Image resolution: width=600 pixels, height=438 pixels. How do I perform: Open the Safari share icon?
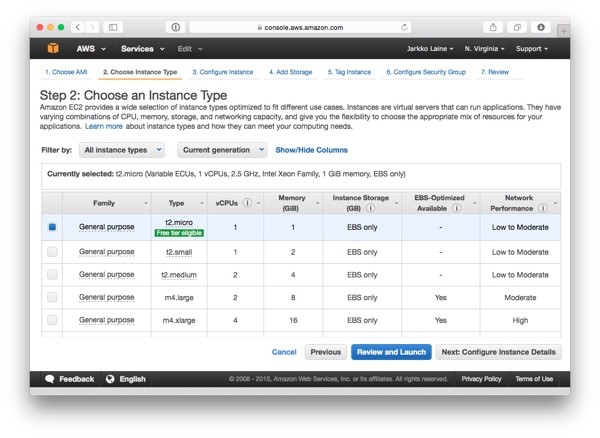click(x=493, y=27)
